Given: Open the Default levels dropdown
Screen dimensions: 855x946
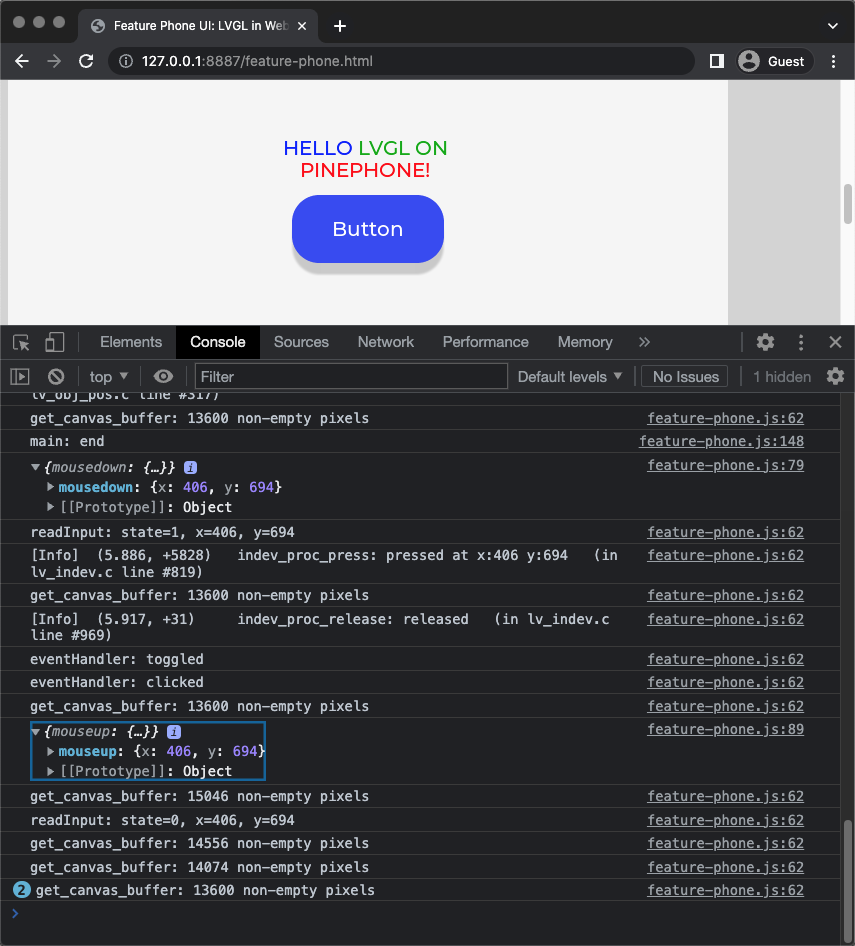Looking at the screenshot, I should point(570,377).
